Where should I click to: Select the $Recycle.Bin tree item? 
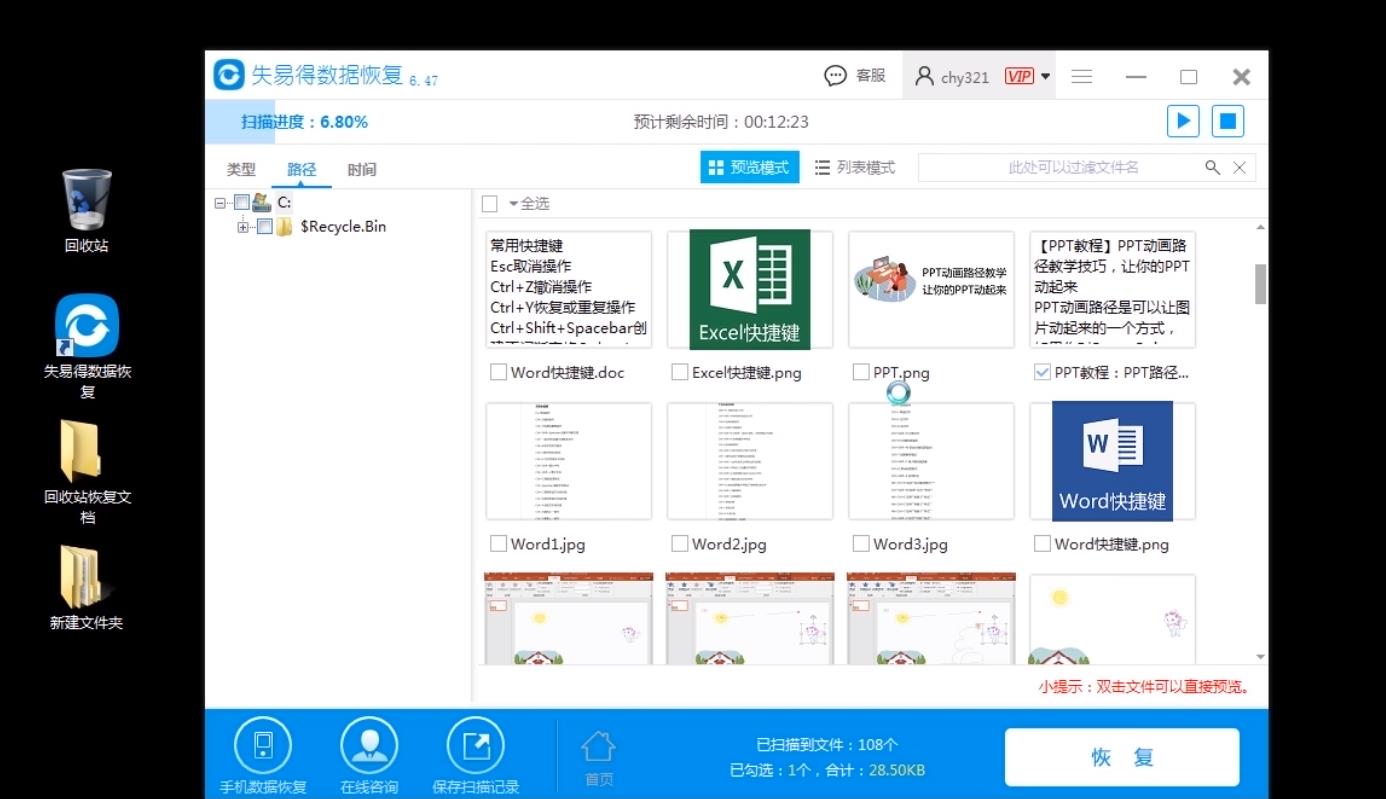(343, 227)
